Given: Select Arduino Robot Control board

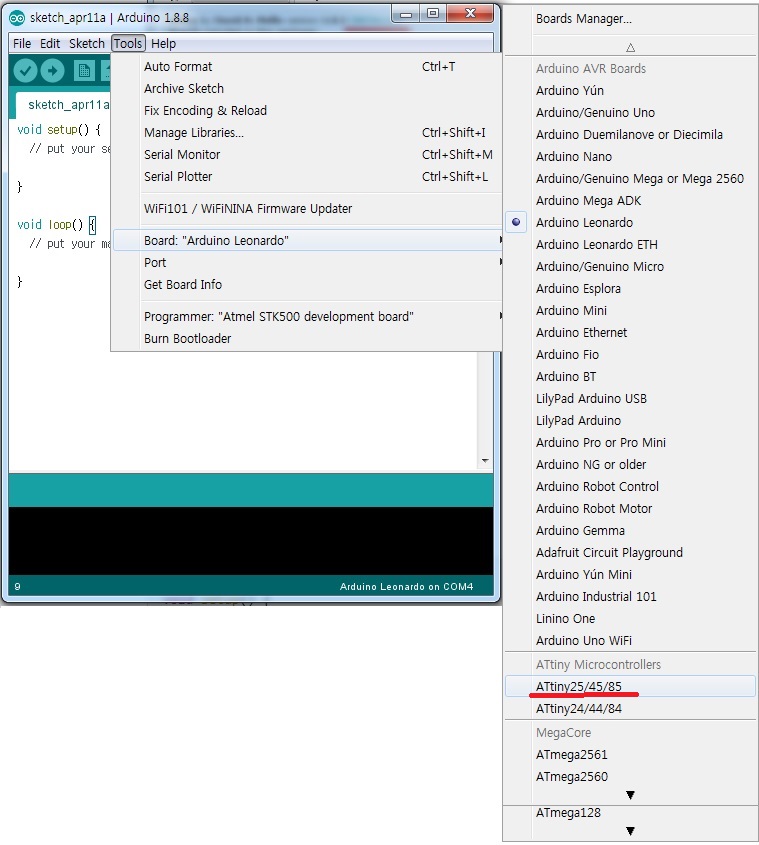Looking at the screenshot, I should [630, 487].
